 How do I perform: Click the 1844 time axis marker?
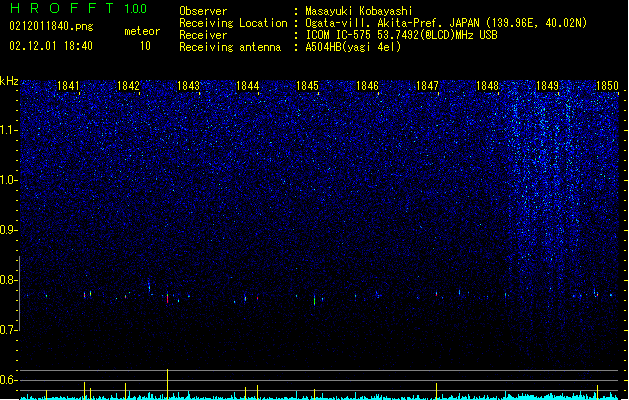(248, 86)
